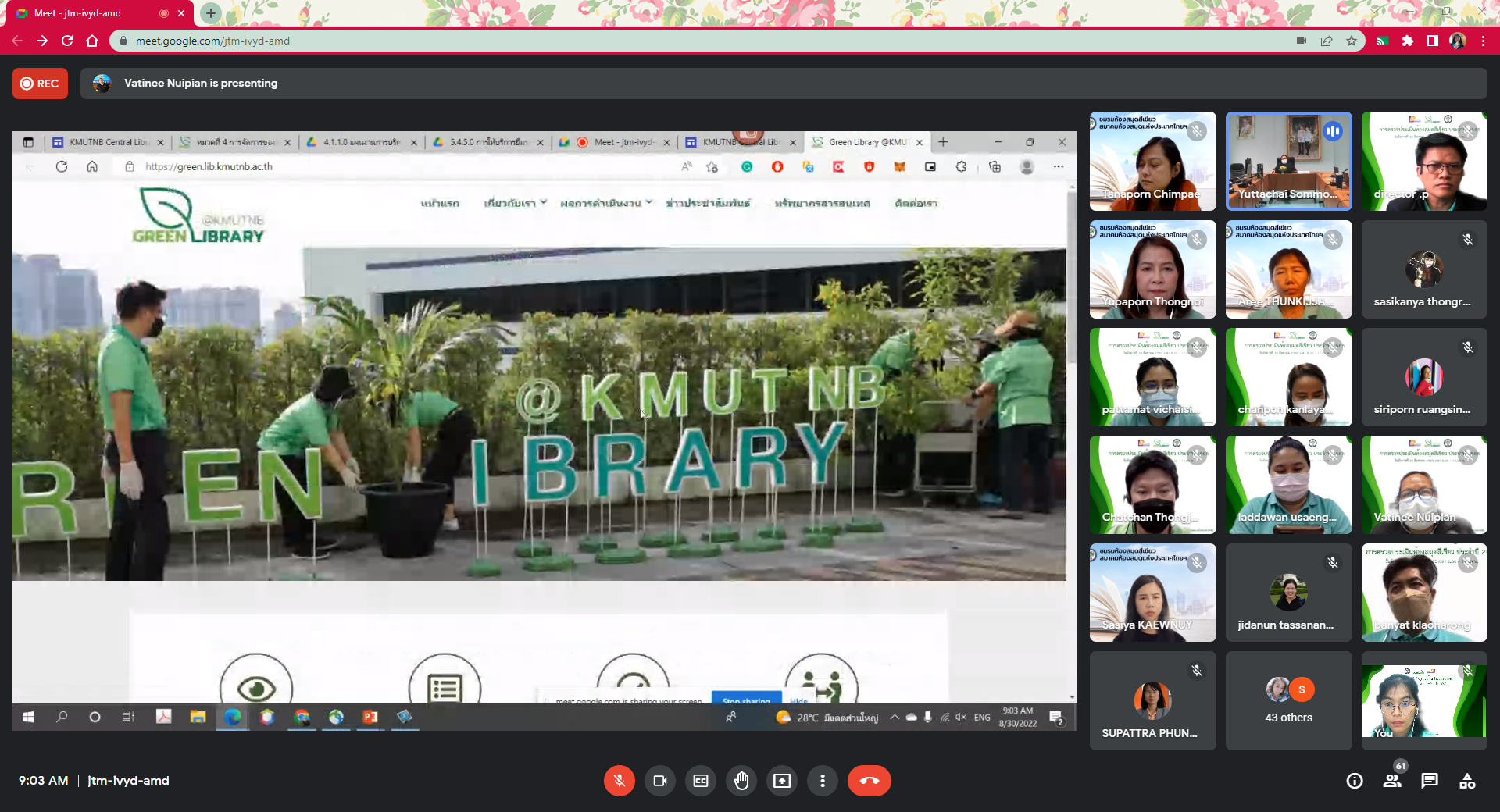The height and width of the screenshot is (812, 1500).
Task: Go forward in browser history
Action: 42,41
